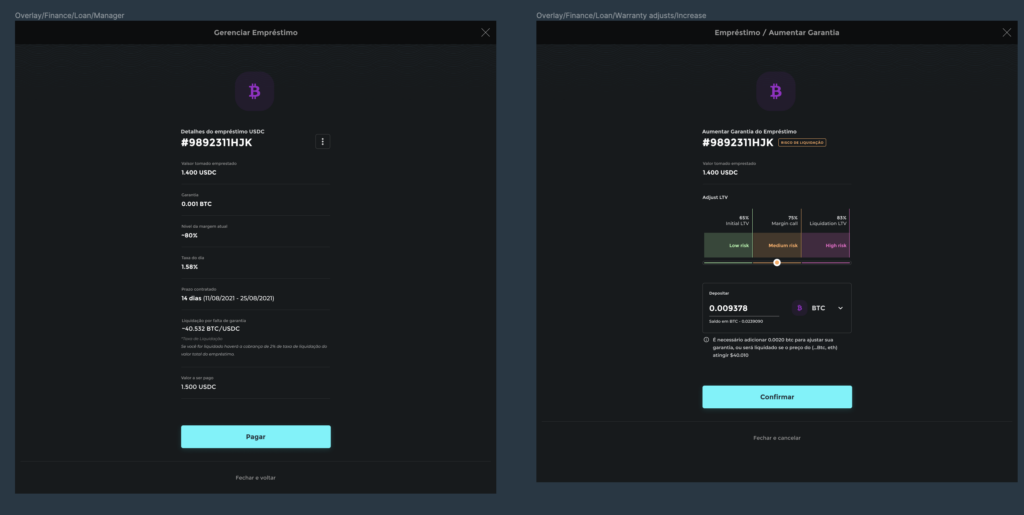The image size is (1024, 515).
Task: Click the small BTC coin icon beside deposit amount
Action: pos(799,308)
